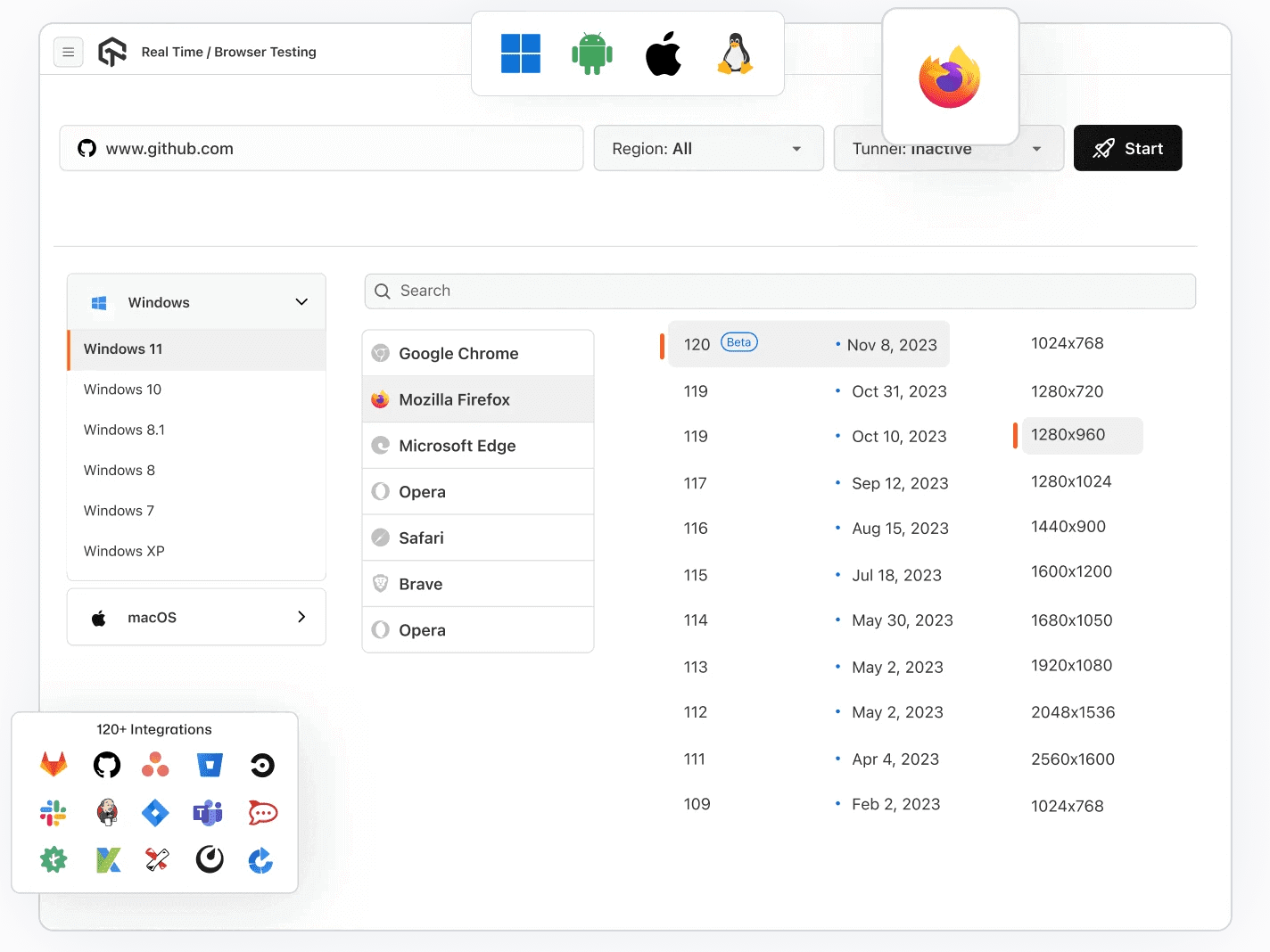The width and height of the screenshot is (1270, 952).
Task: Focus the browser Search field
Action: coord(779,291)
